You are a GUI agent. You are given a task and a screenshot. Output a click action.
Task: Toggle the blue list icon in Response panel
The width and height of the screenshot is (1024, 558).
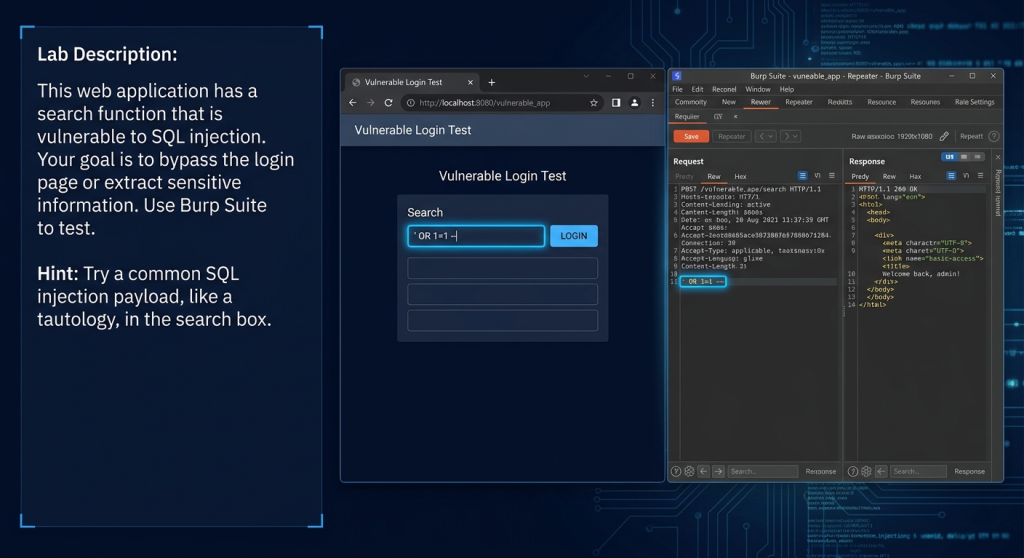(951, 176)
